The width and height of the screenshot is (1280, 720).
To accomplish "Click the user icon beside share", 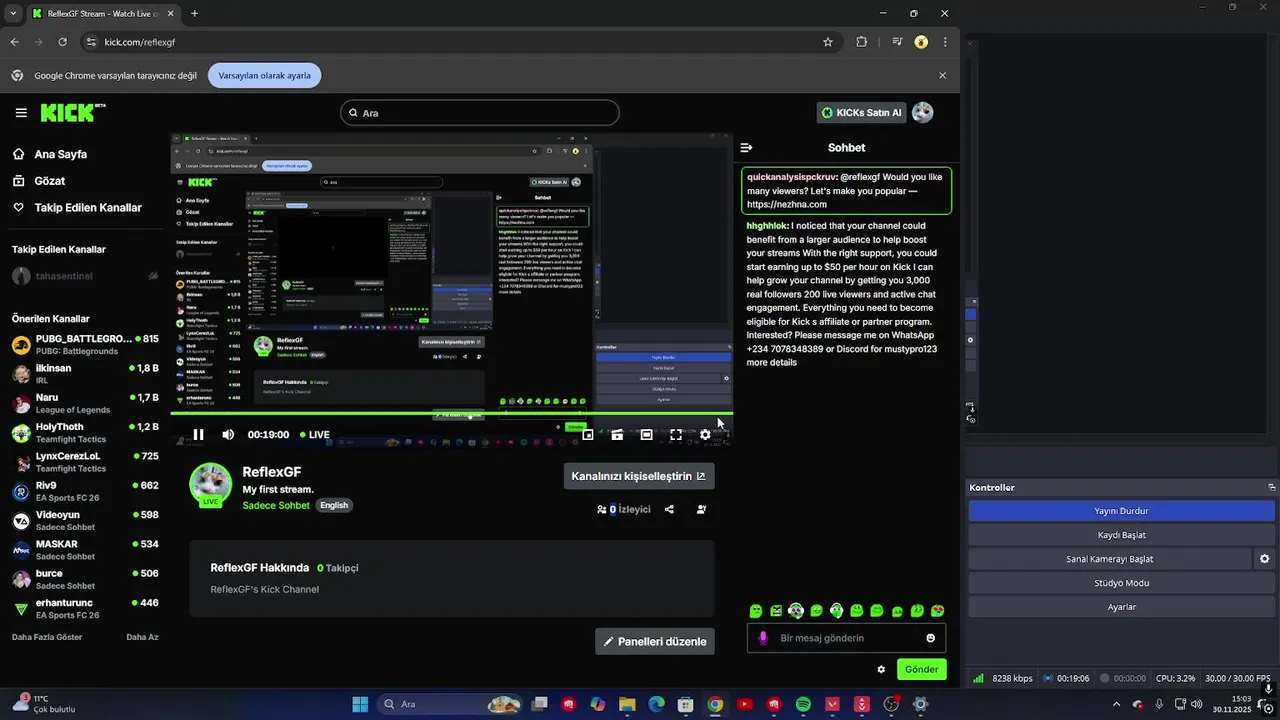I will click(701, 509).
